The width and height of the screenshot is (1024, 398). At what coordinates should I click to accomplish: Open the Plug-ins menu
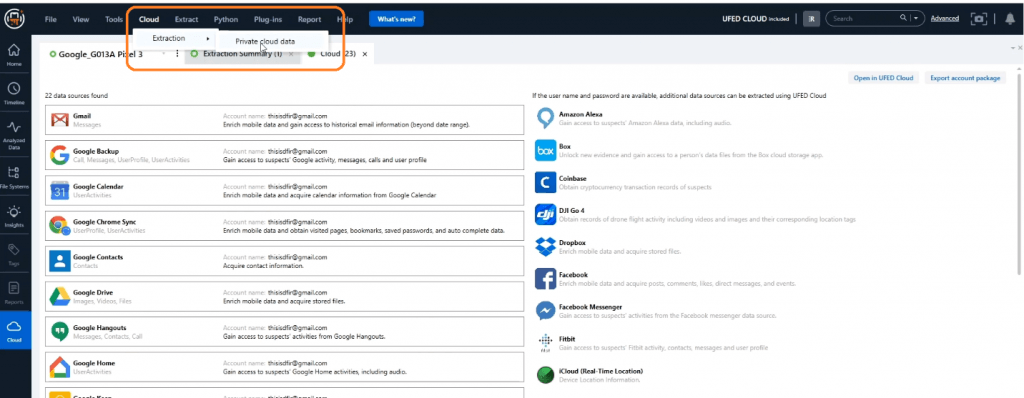click(268, 20)
